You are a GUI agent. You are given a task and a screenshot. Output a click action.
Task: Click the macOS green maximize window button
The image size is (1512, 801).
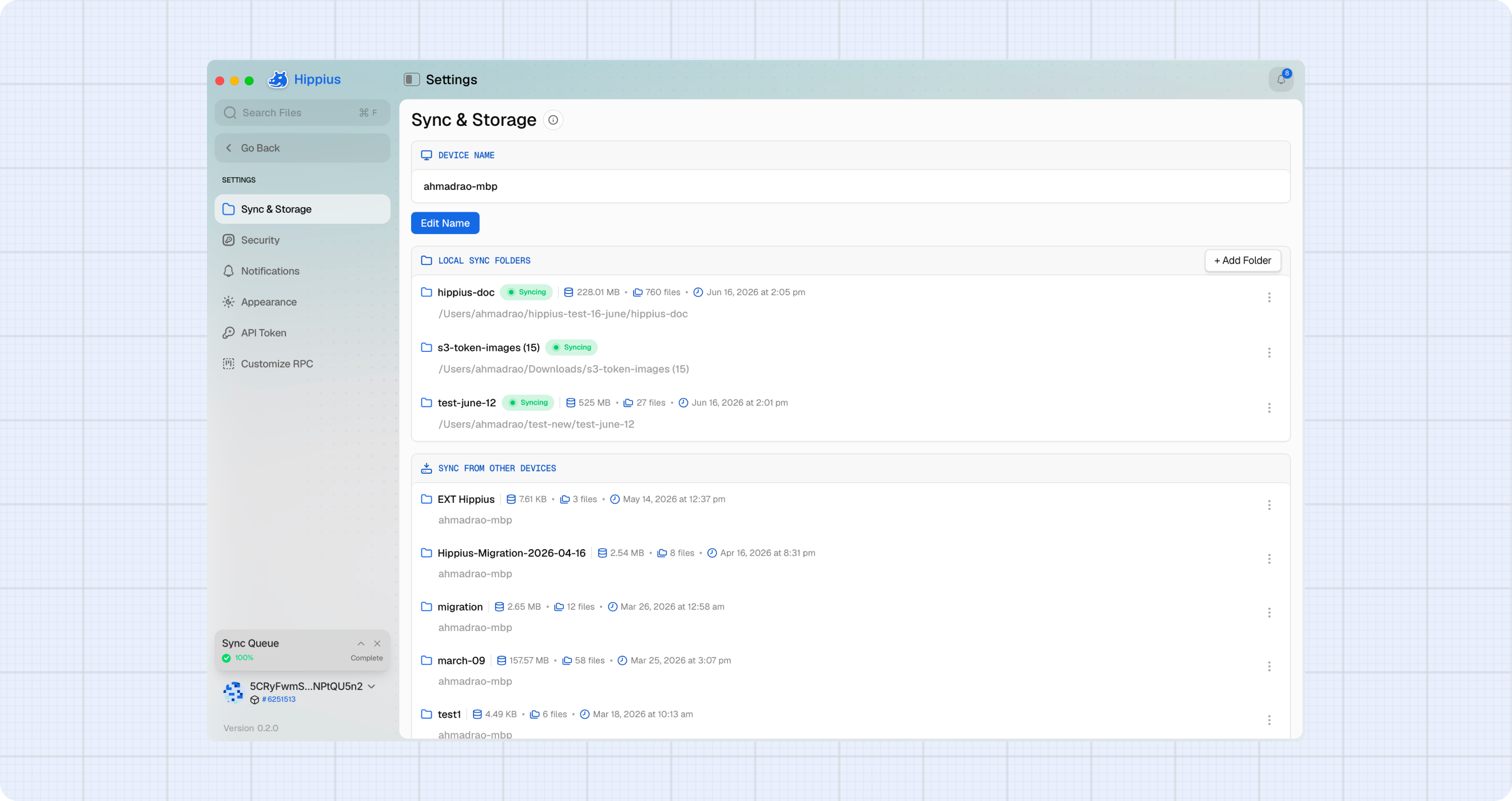click(x=249, y=81)
